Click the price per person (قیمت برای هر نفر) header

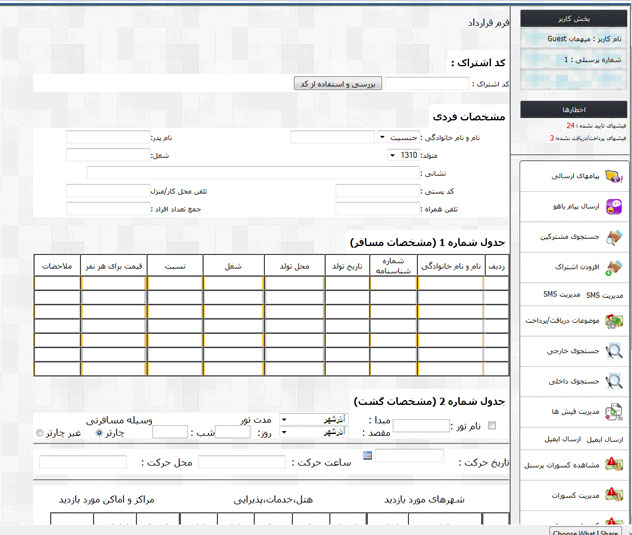114,266
